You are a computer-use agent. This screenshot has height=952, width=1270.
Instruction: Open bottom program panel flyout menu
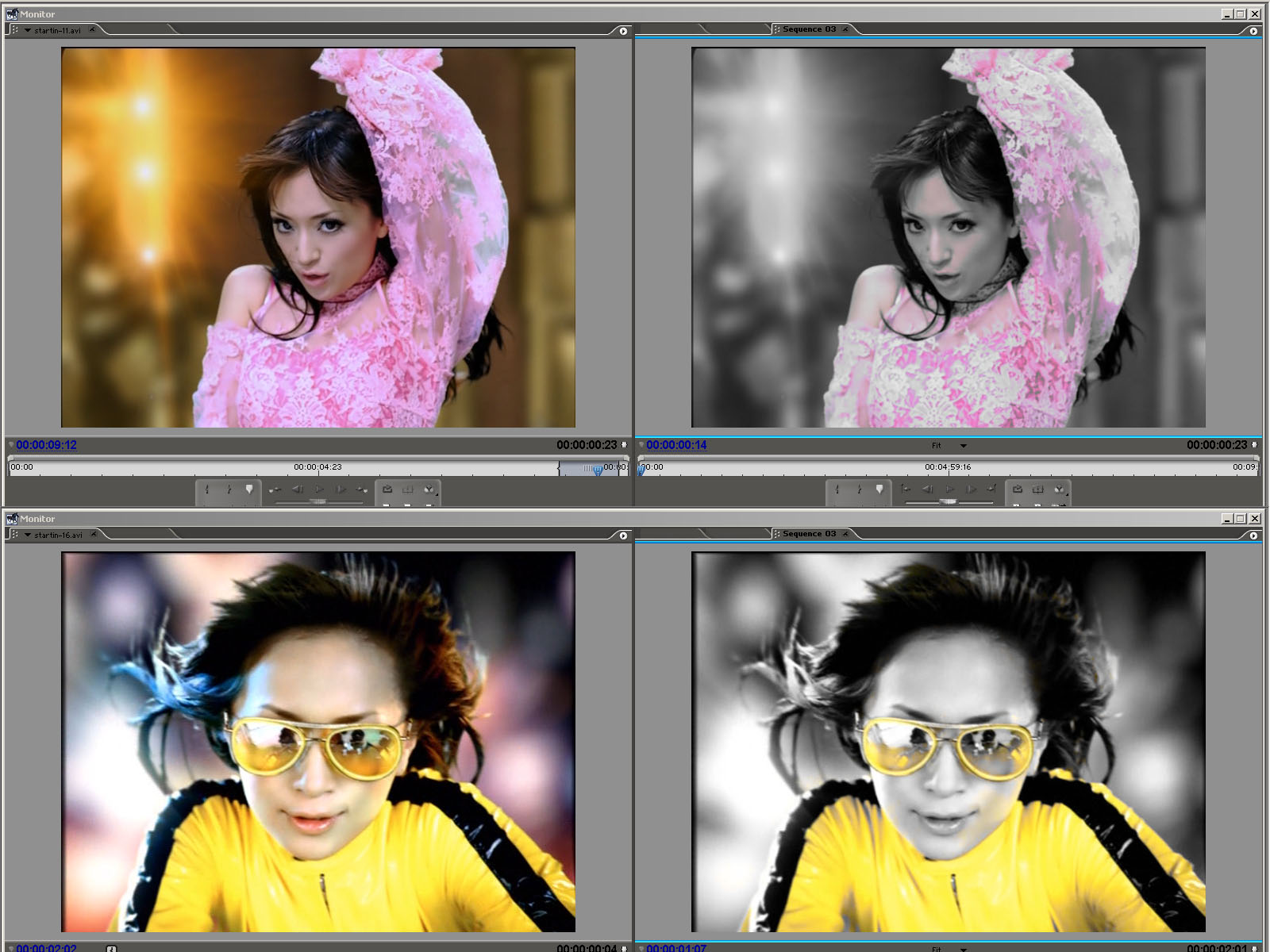click(x=1253, y=535)
